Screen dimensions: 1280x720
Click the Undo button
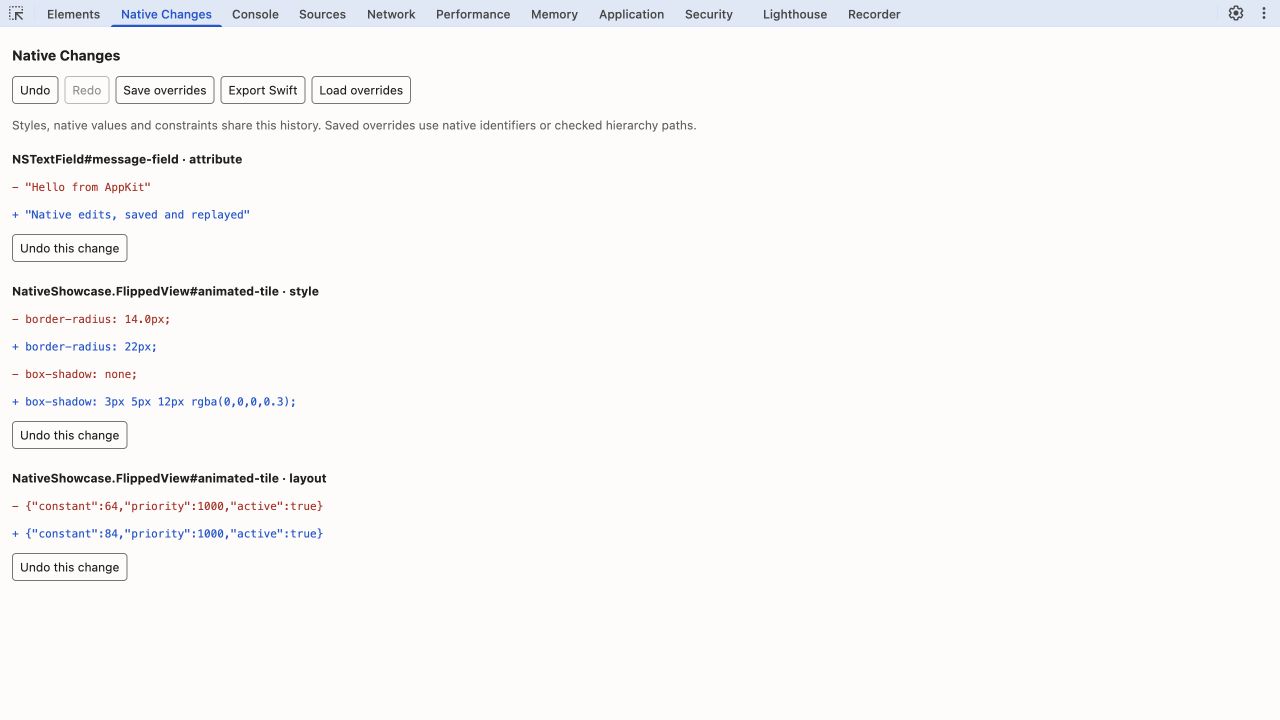coord(35,90)
